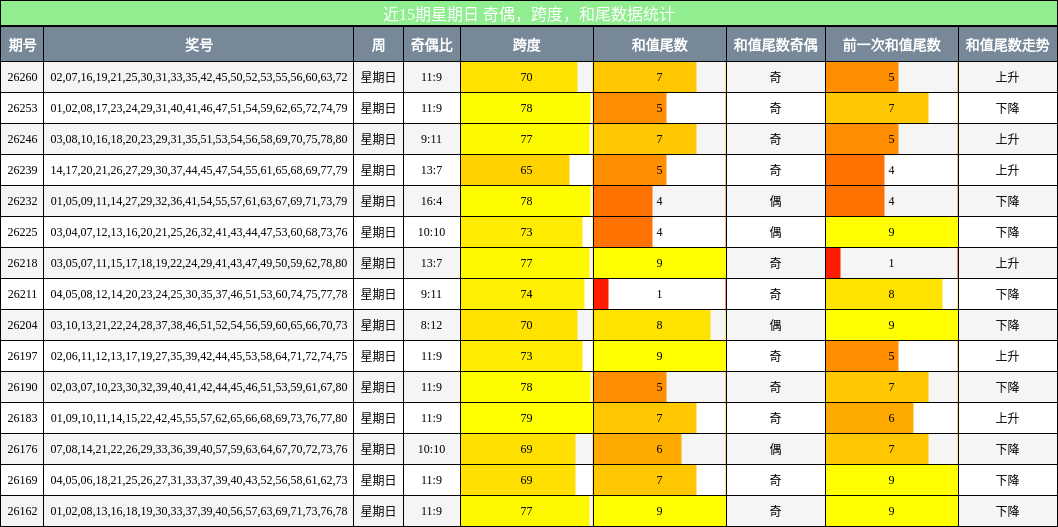Select period number 26162
Image resolution: width=1058 pixels, height=527 pixels.
click(22, 511)
